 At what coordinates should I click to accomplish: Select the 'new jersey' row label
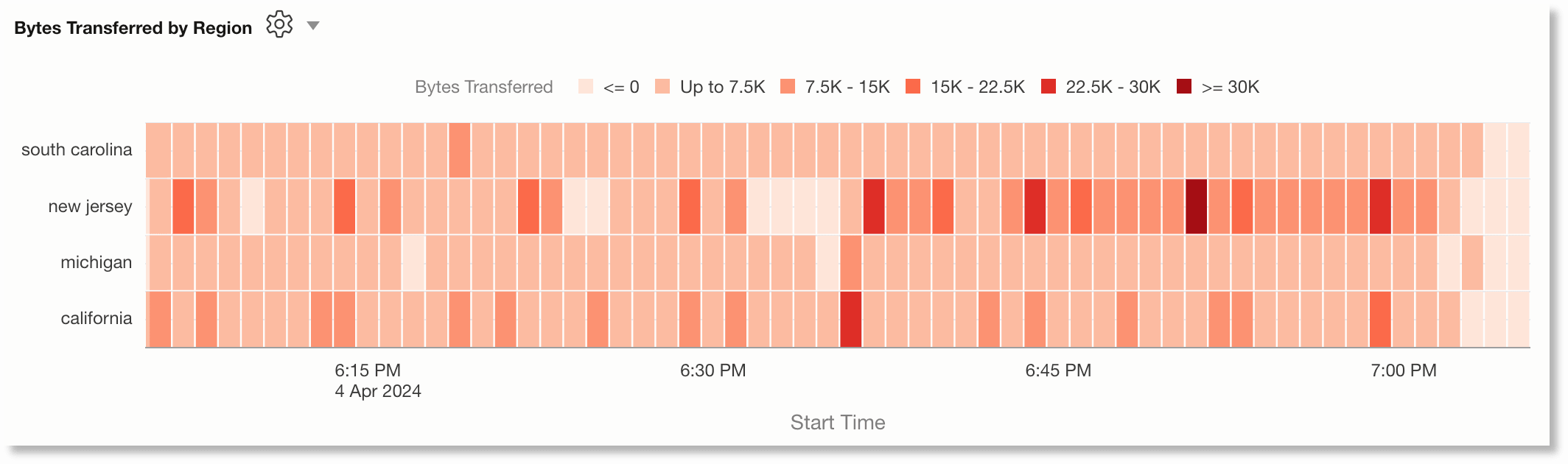click(90, 207)
